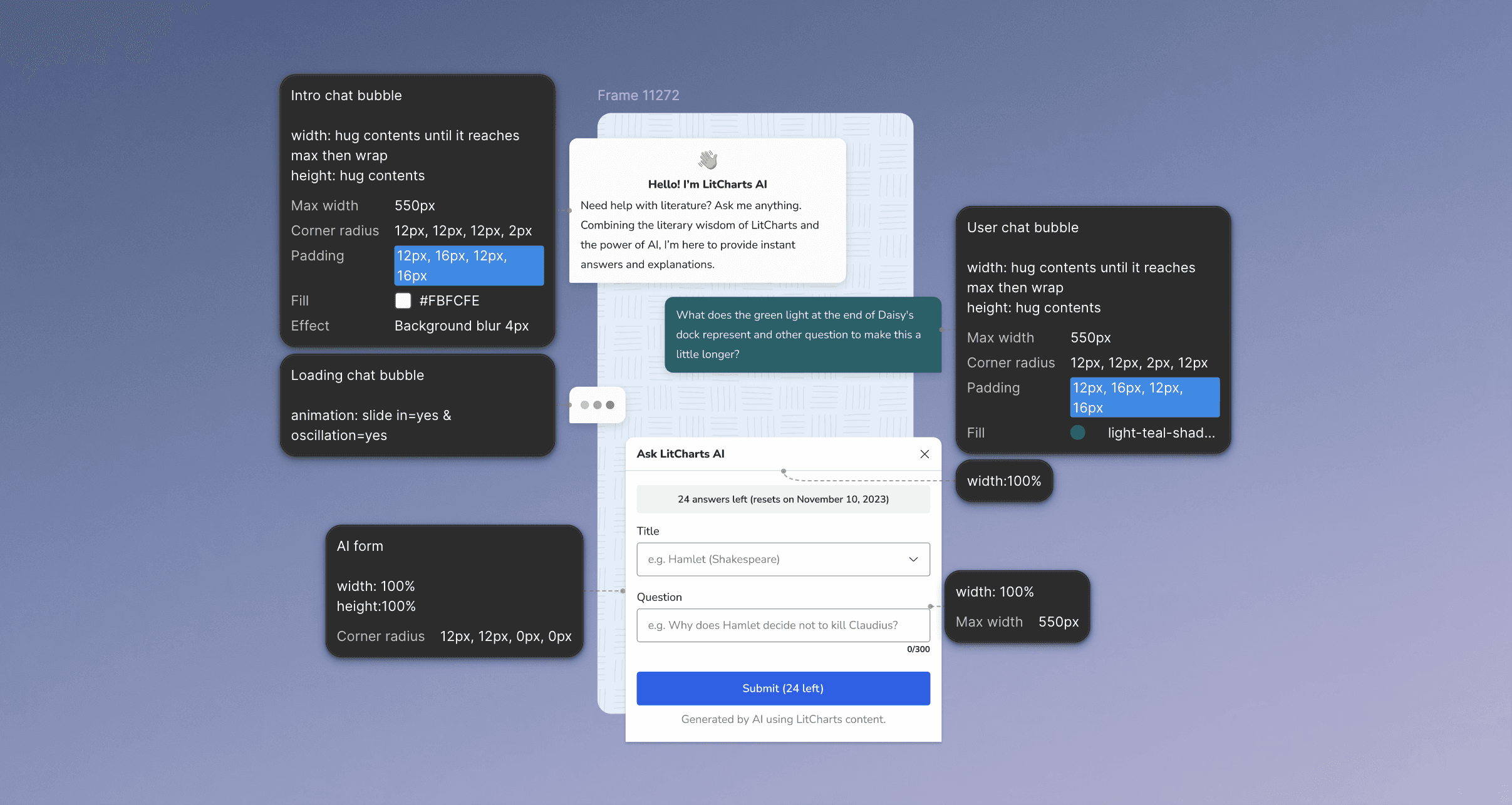Screen dimensions: 1512x805
Task: Close the Ask LitCharts AI panel
Action: [x=924, y=454]
